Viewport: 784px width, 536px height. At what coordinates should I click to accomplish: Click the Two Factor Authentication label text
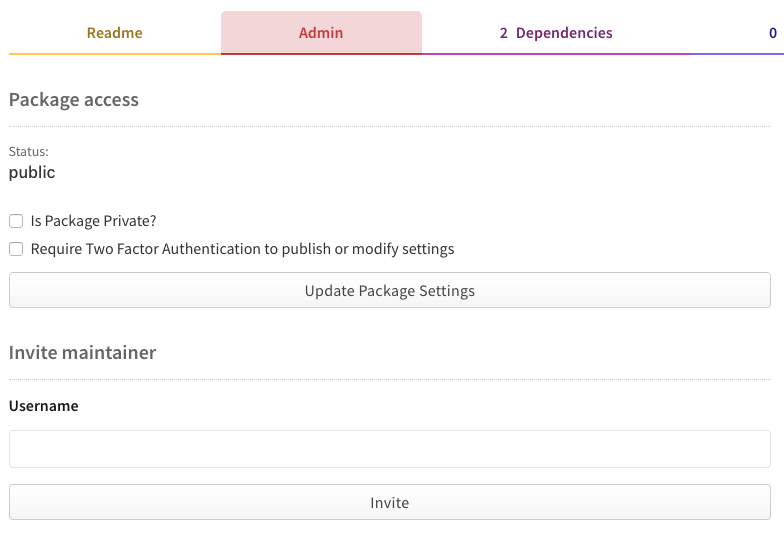[243, 249]
